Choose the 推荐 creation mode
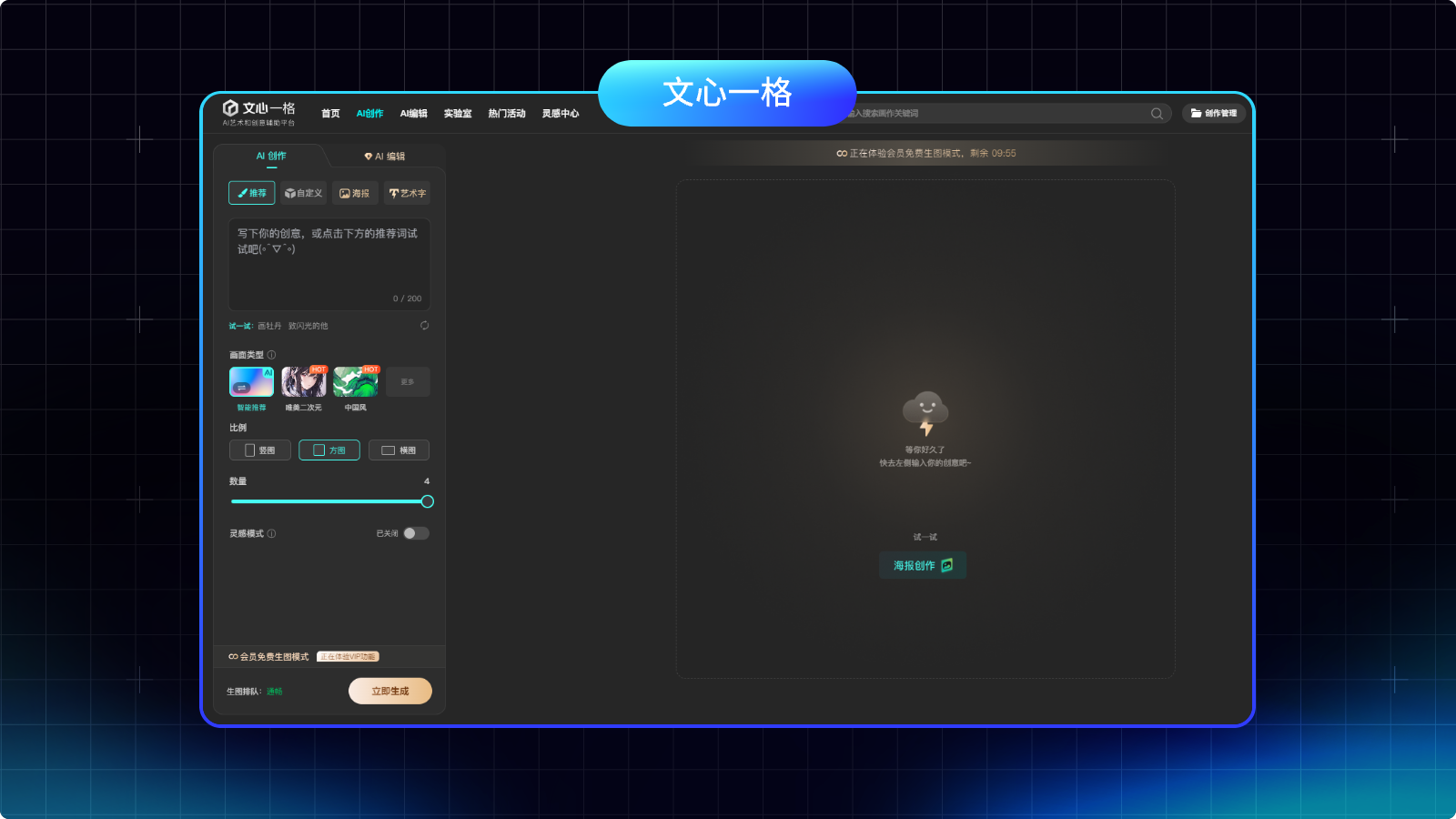The height and width of the screenshot is (819, 1456). (x=252, y=193)
